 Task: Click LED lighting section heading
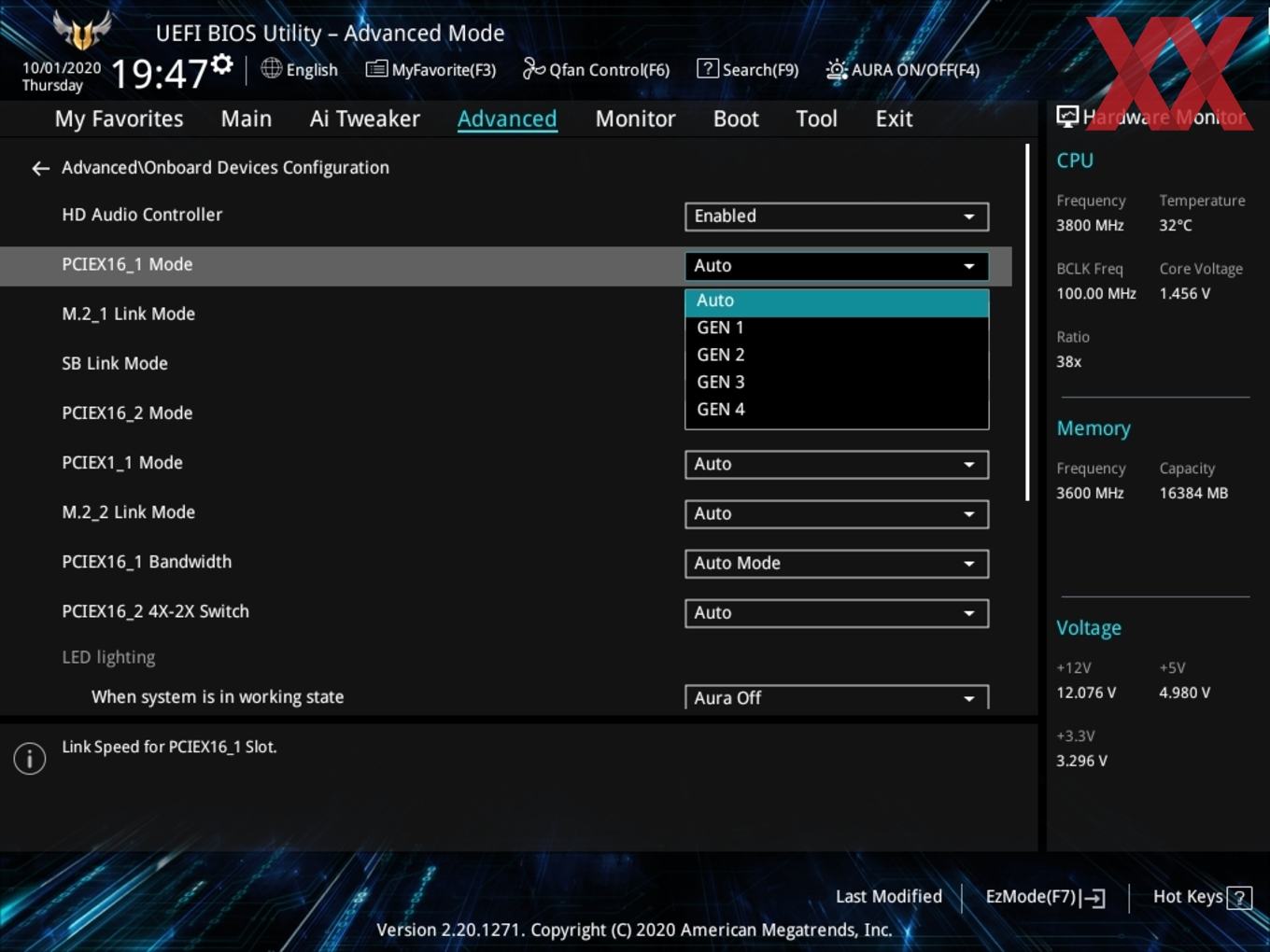click(x=108, y=657)
